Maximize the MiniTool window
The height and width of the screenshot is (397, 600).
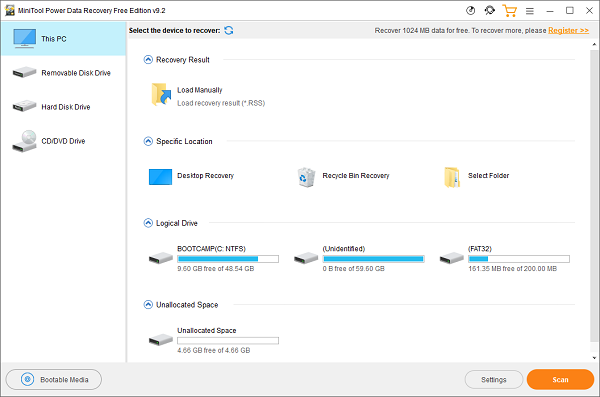pyautogui.click(x=570, y=10)
